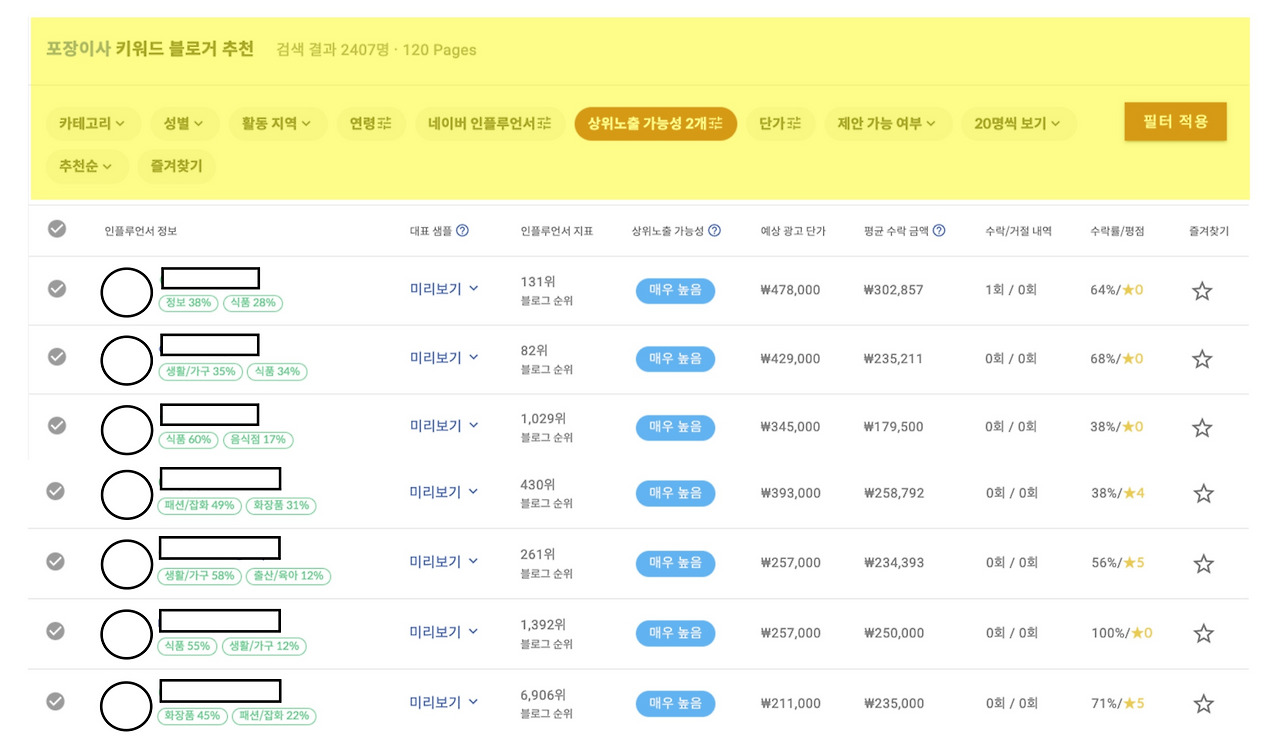
Task: Expand 미리보기 for the 131위 blogger
Action: (x=444, y=289)
